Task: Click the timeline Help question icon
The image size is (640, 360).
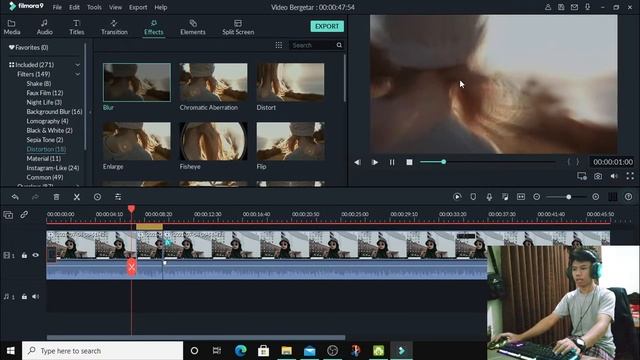Action: click(629, 197)
